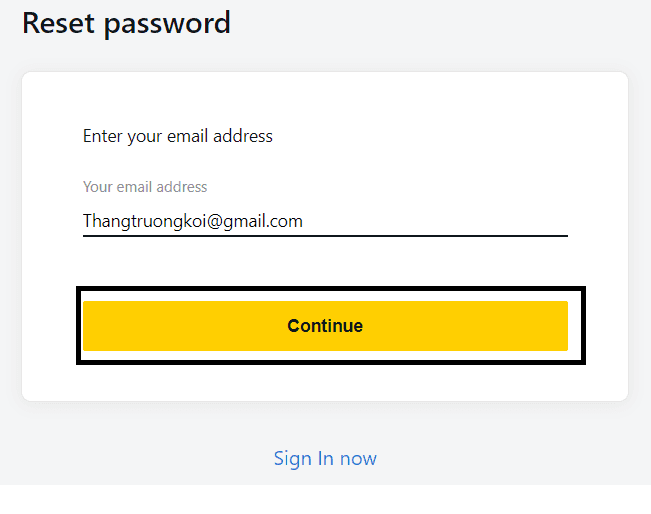Focus the email address input field
Viewport: 651px width, 514px height.
coord(325,221)
